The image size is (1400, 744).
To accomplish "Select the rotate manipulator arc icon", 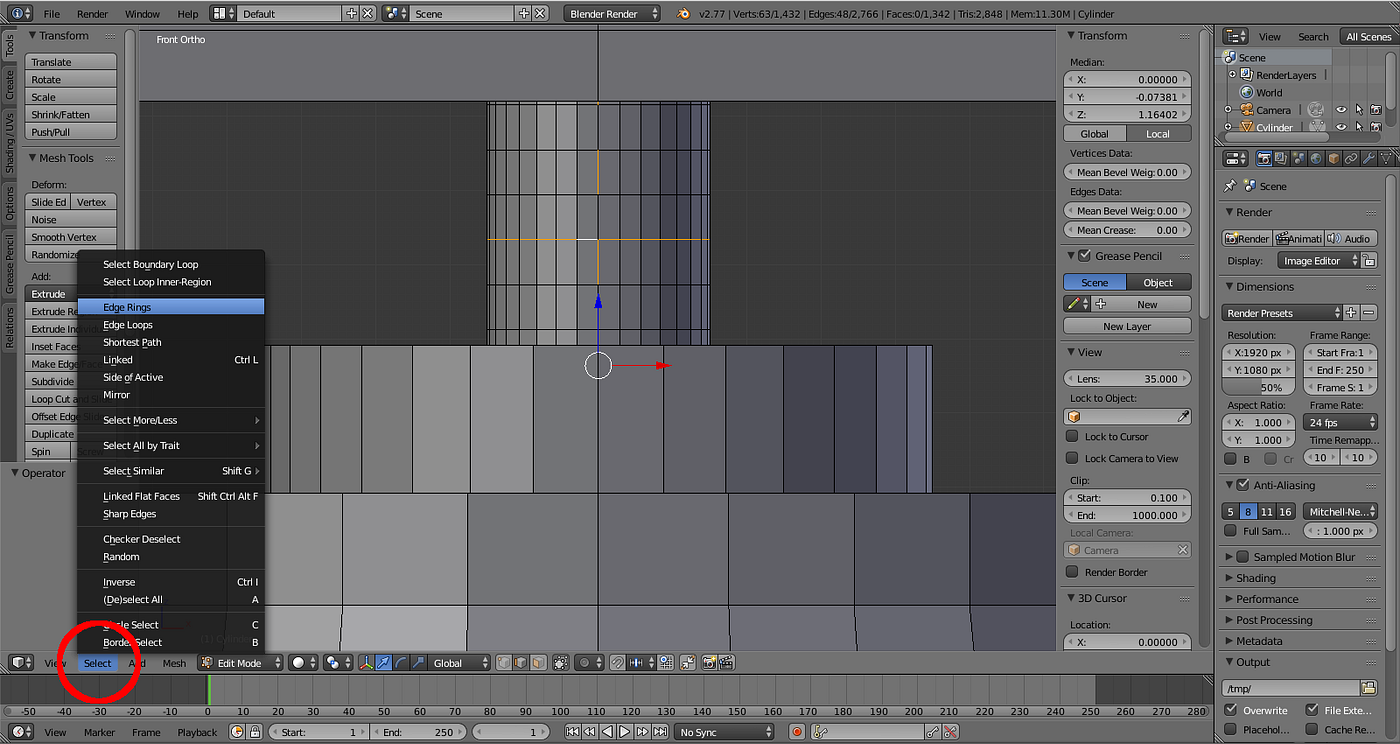I will [401, 663].
